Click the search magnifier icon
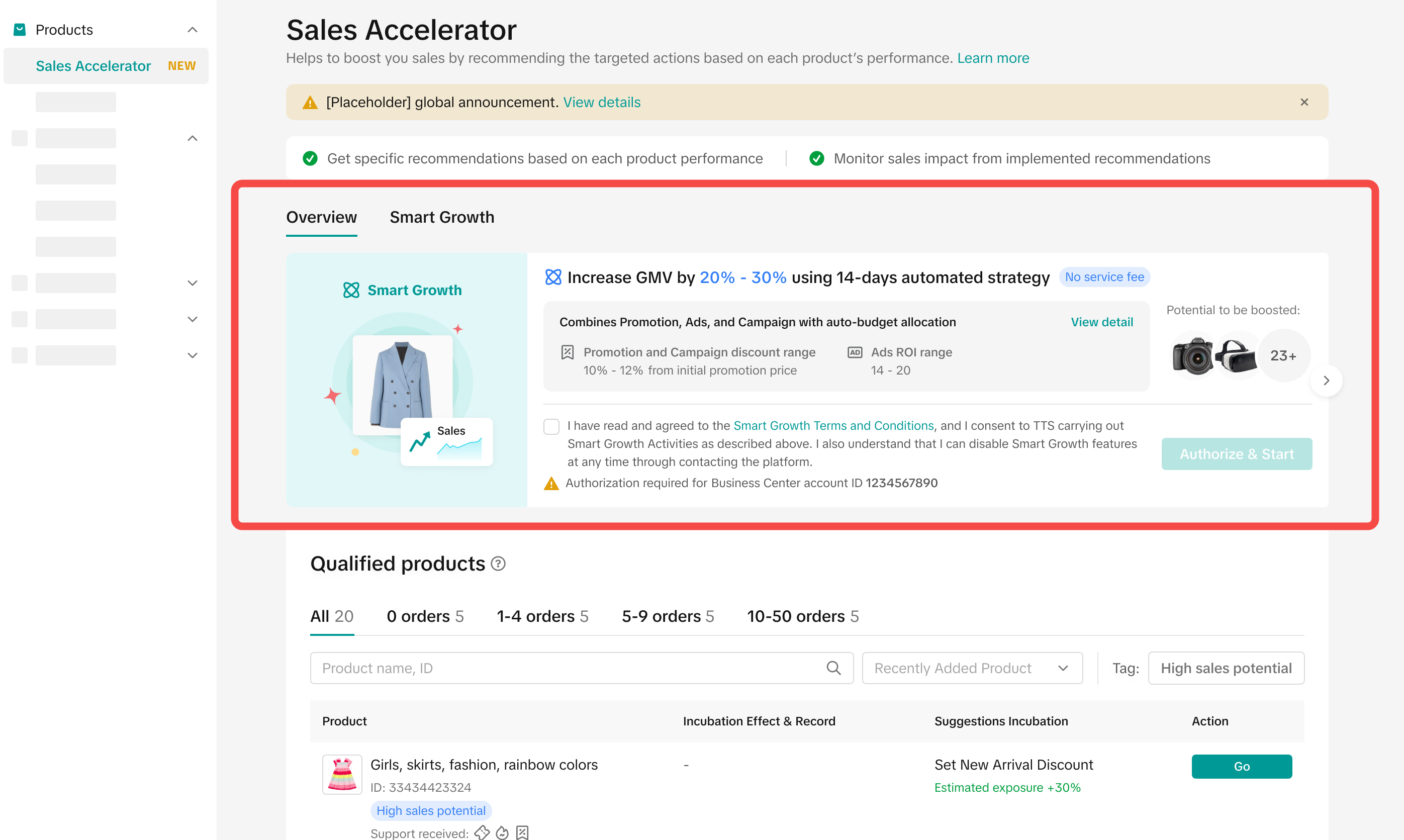1404x840 pixels. pos(833,668)
